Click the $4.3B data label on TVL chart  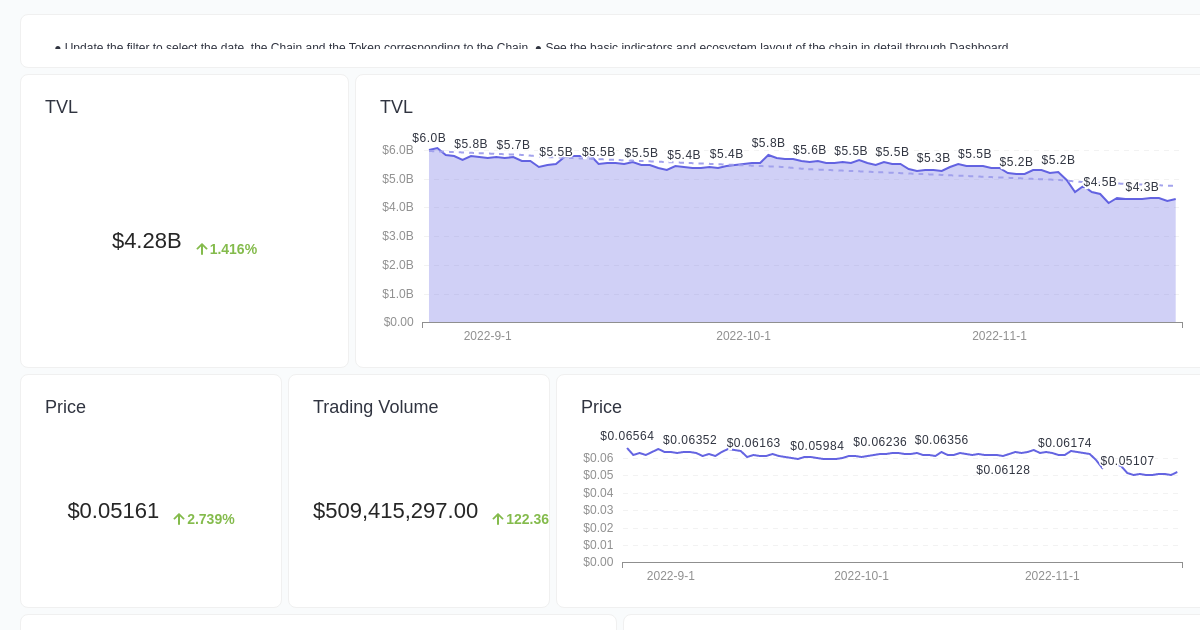[1141, 187]
